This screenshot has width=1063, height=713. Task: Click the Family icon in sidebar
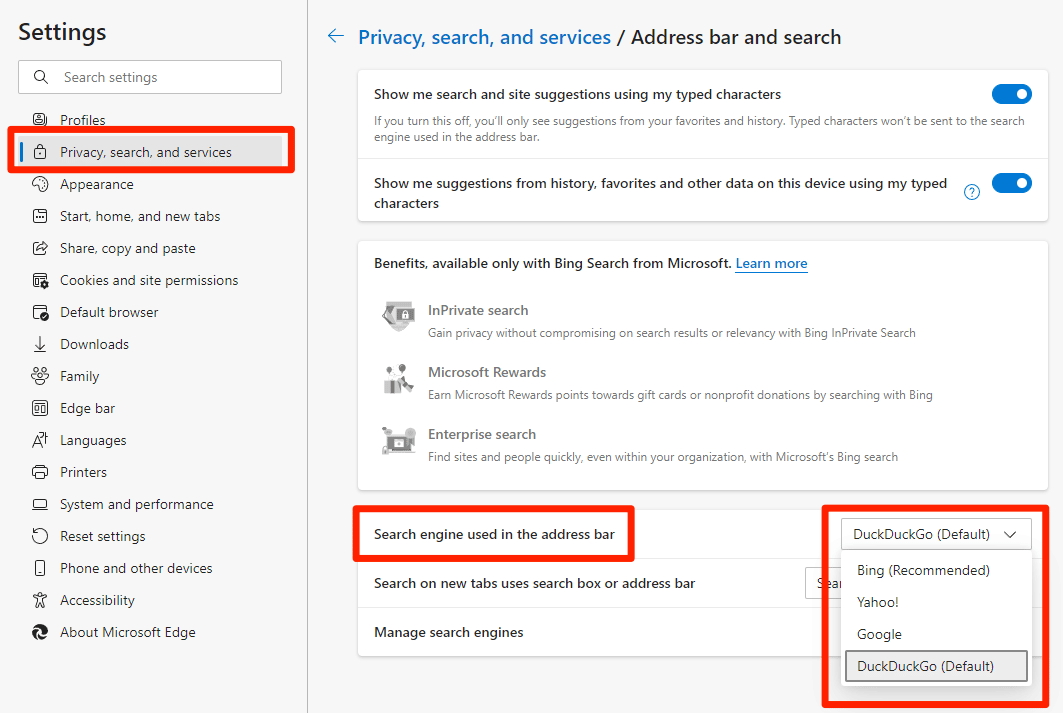(x=40, y=376)
